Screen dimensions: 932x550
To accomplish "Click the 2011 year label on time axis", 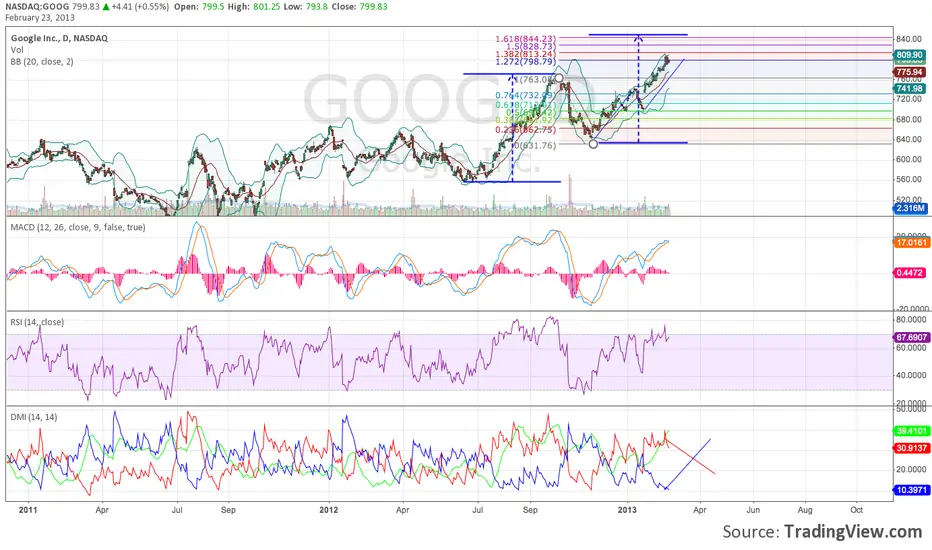I will click(28, 510).
